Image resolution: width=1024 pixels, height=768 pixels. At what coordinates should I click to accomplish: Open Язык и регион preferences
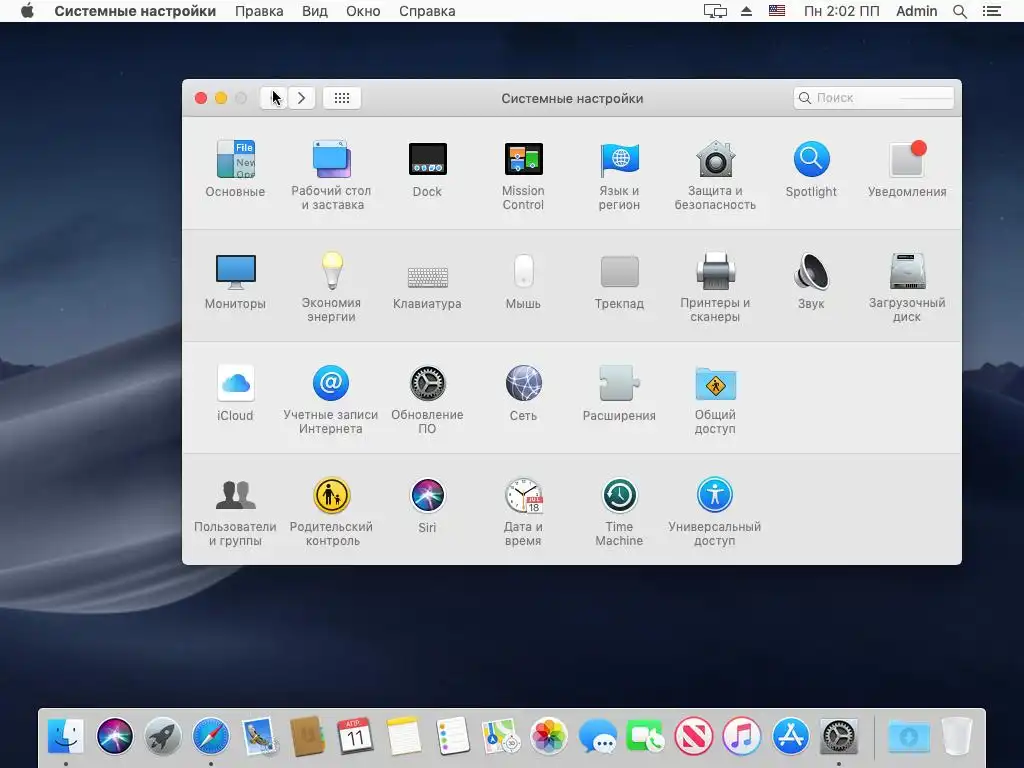point(619,175)
